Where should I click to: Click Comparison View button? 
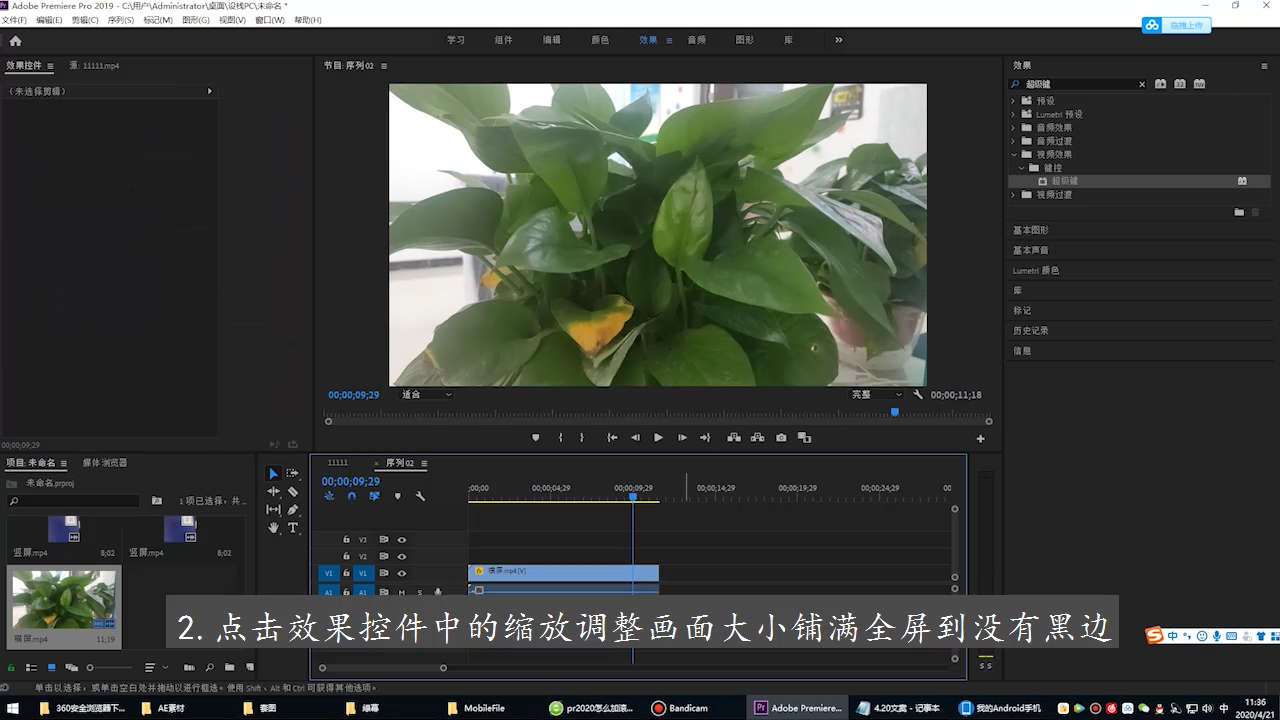click(804, 438)
